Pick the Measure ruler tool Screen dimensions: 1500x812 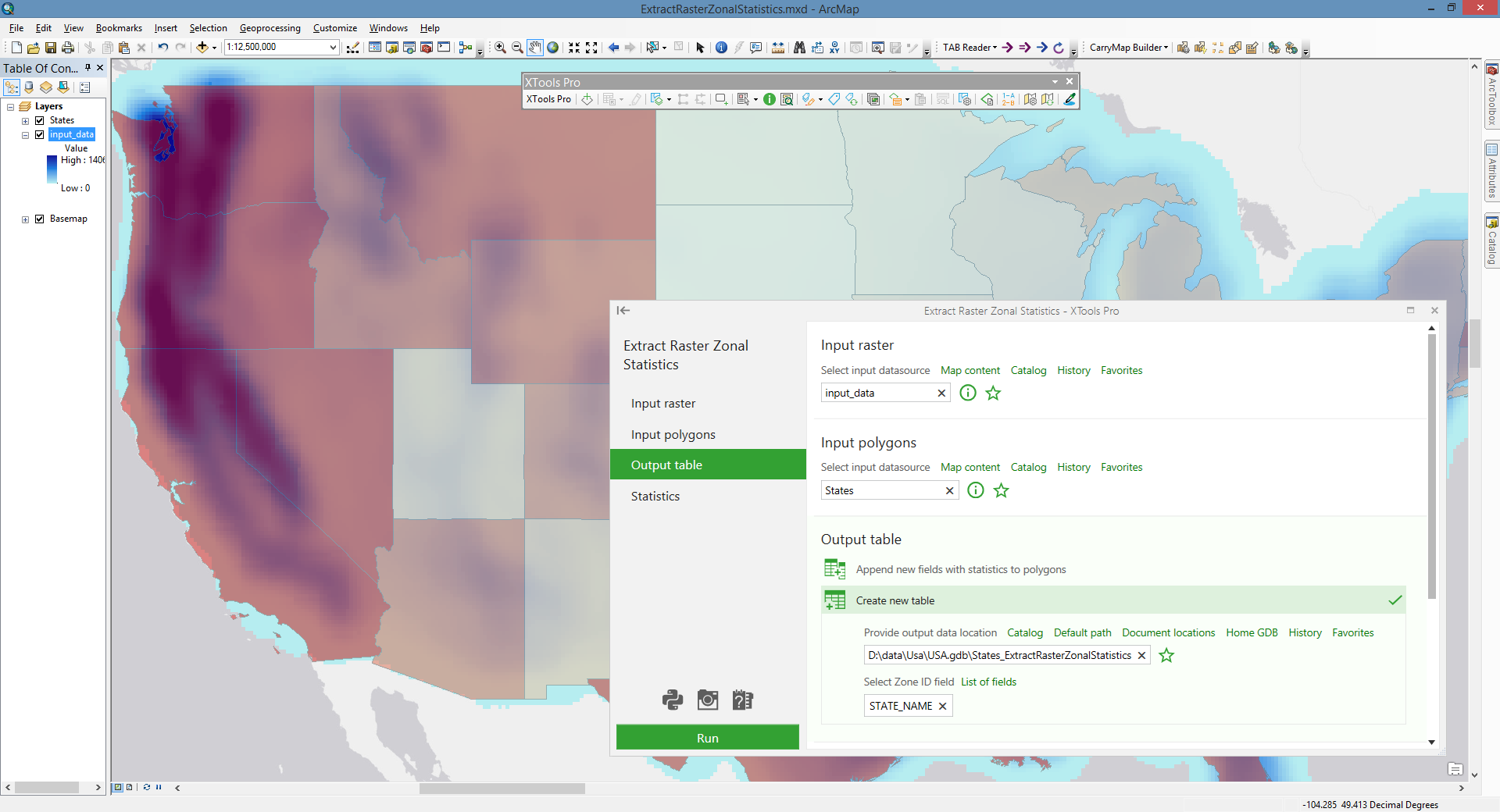pyautogui.click(x=778, y=48)
